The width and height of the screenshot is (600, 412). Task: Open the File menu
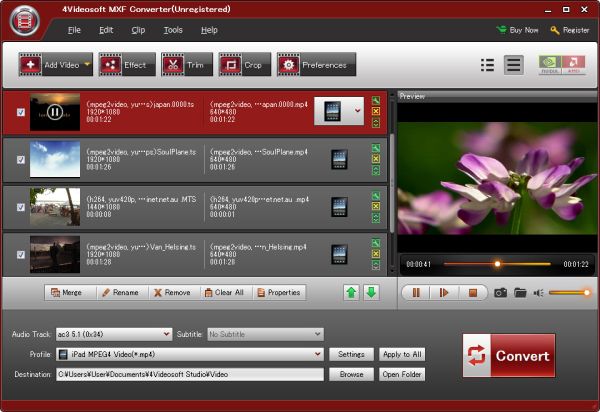coord(74,30)
